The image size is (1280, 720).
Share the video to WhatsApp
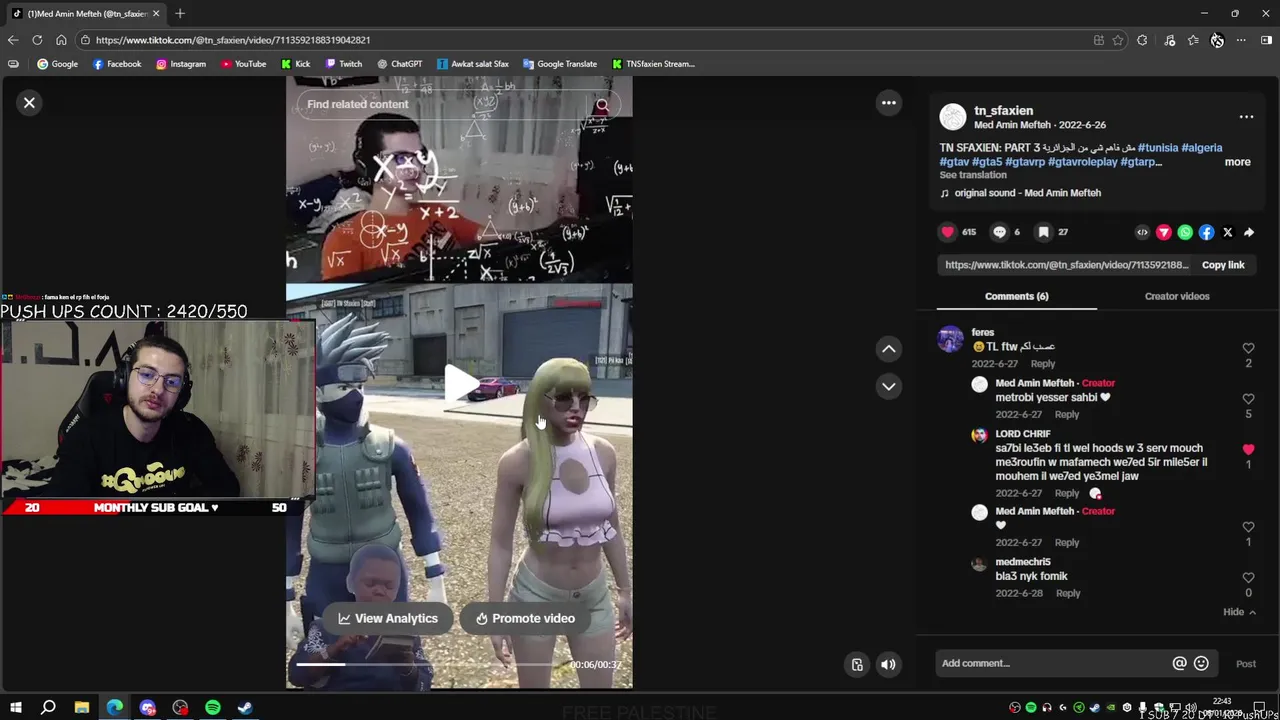tap(1185, 232)
